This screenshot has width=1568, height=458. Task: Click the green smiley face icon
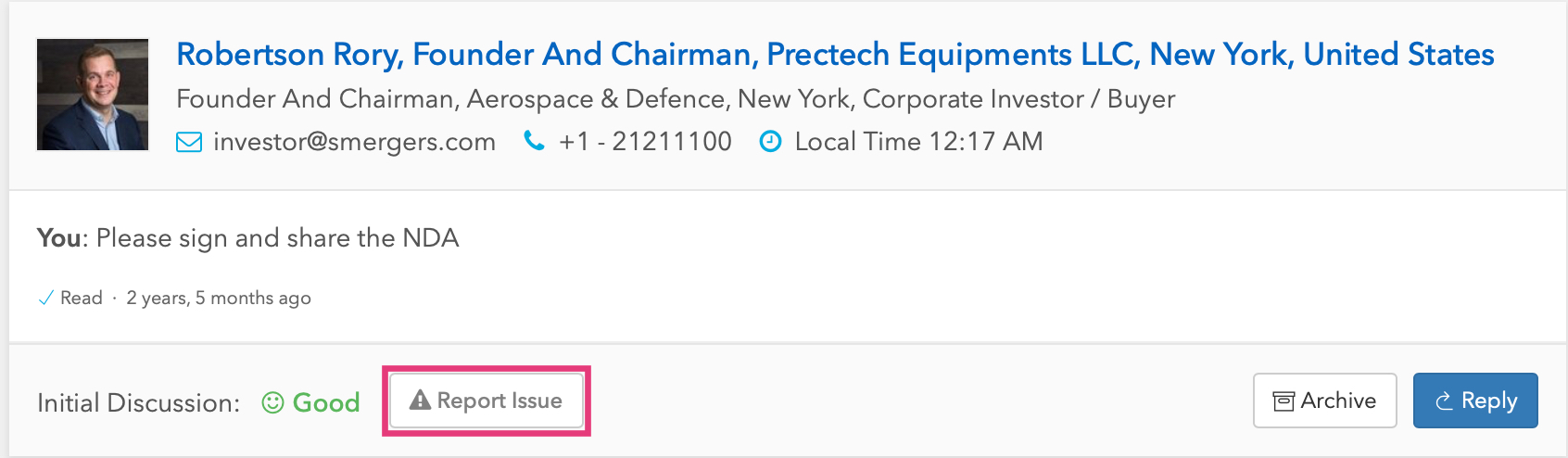point(272,402)
